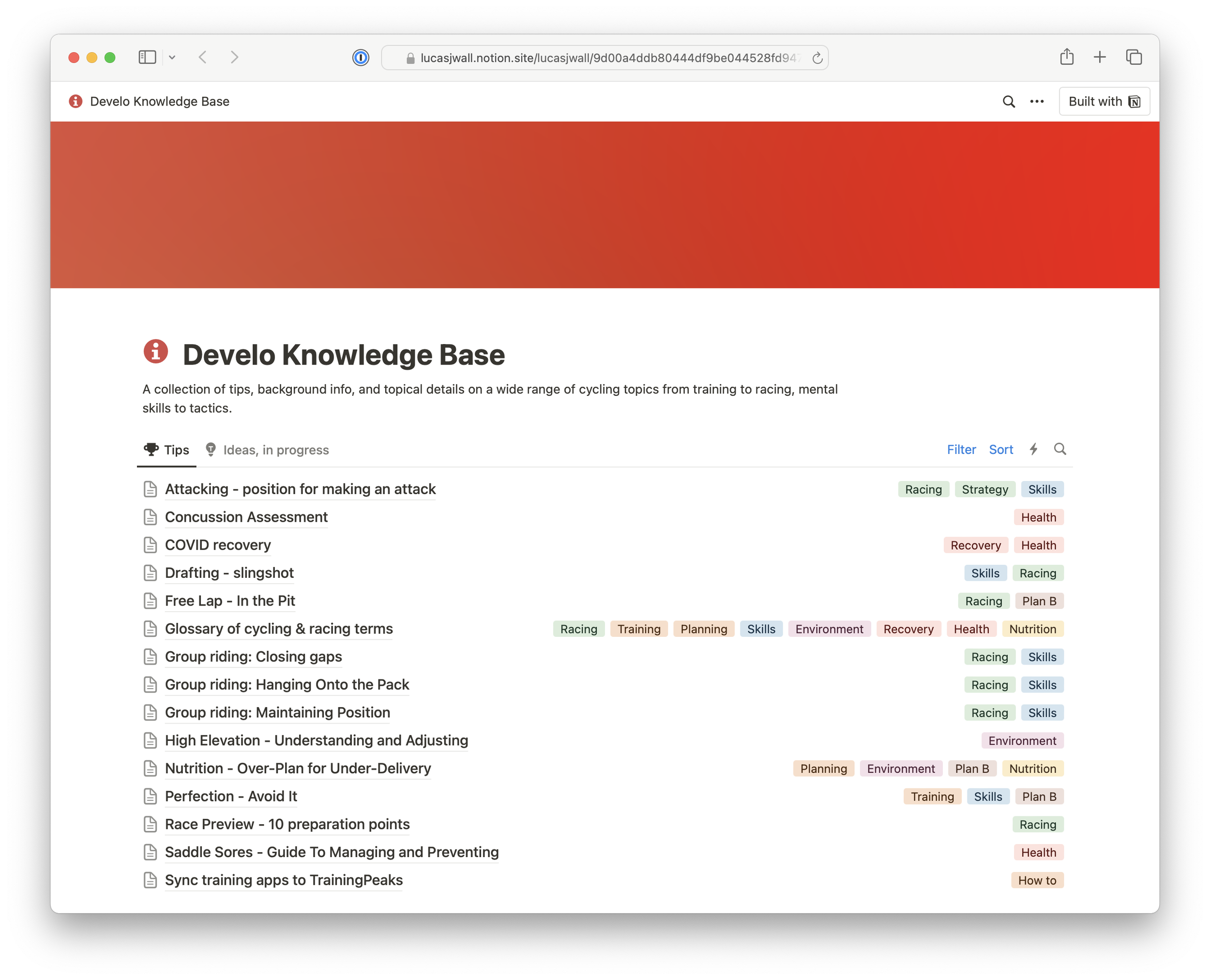Open the 1Password extension icon
1210x980 pixels.
[361, 58]
